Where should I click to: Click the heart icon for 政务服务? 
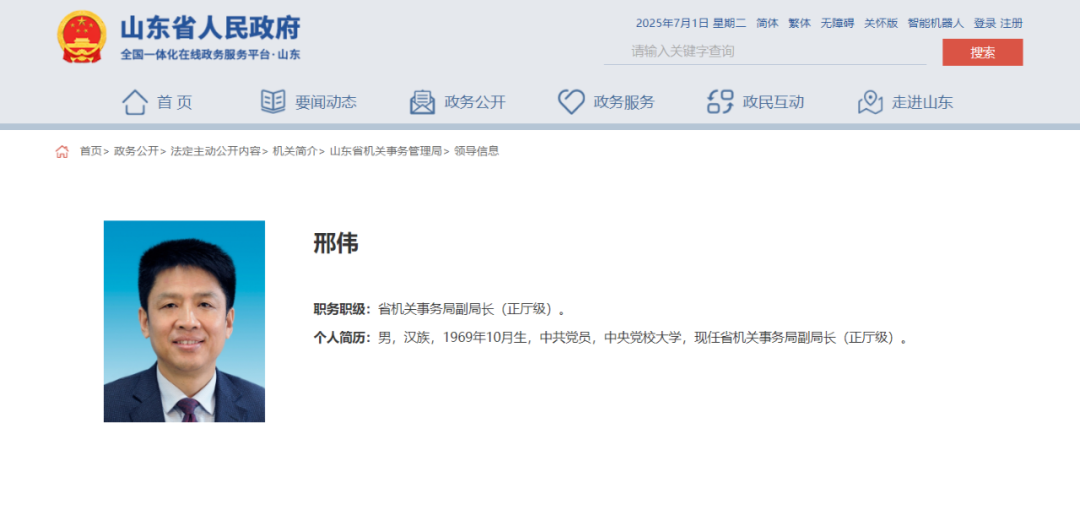coord(571,102)
